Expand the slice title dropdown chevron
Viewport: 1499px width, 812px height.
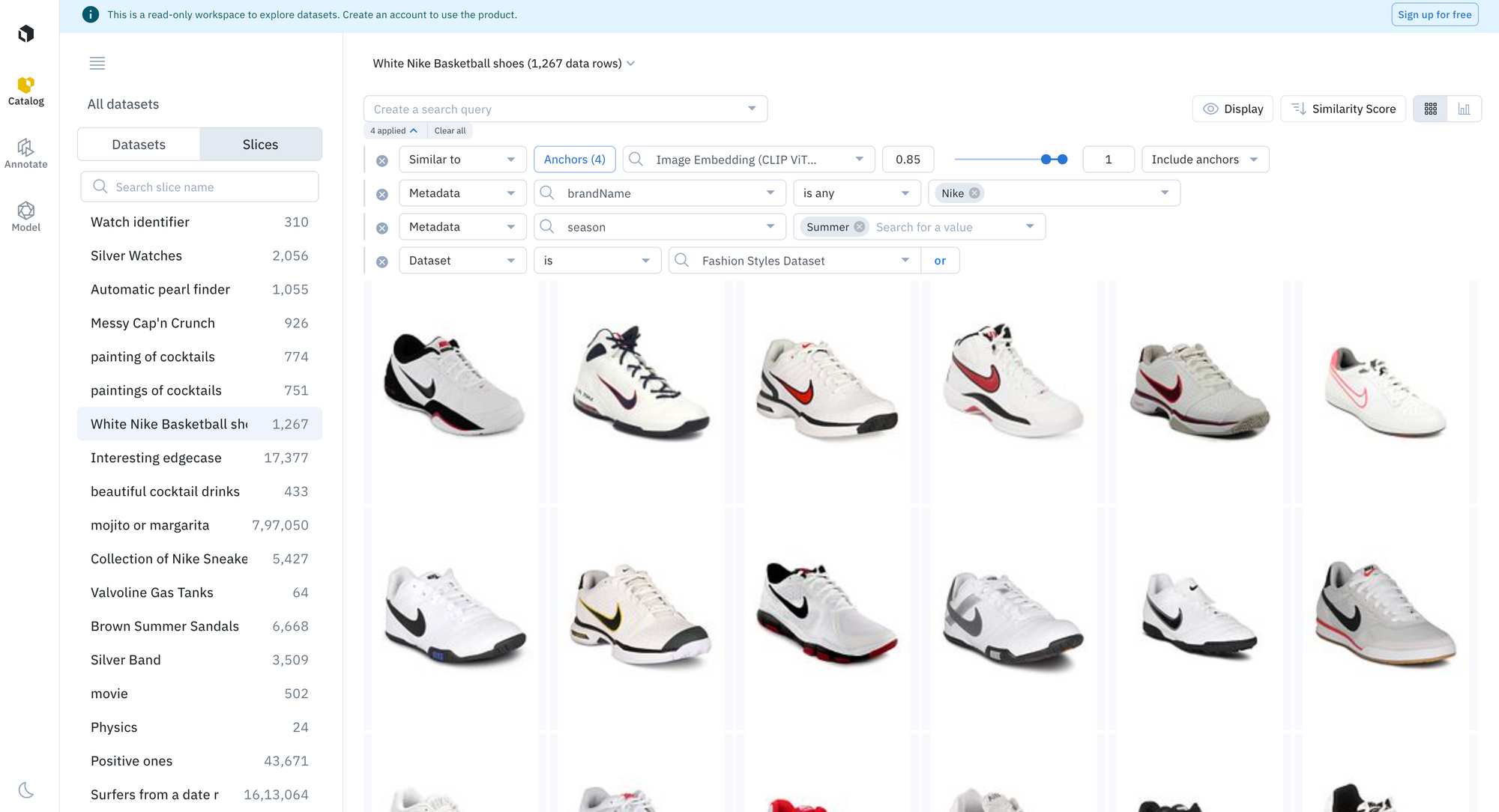[x=631, y=64]
